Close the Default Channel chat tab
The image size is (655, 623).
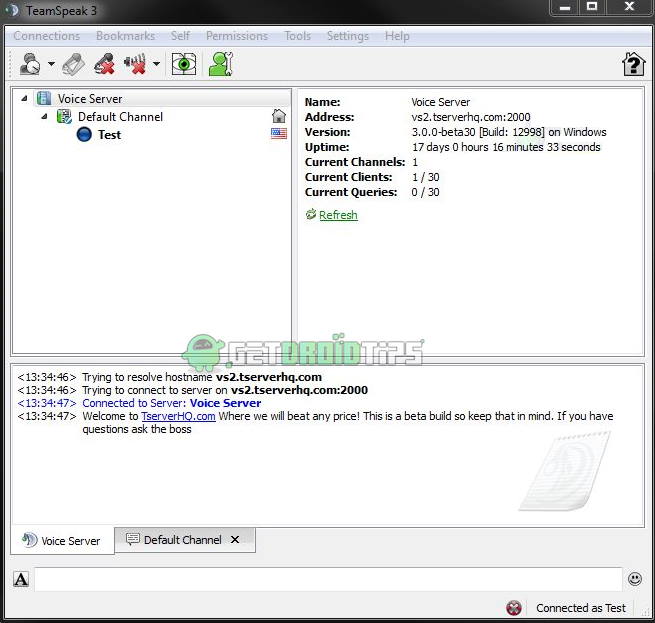click(235, 539)
